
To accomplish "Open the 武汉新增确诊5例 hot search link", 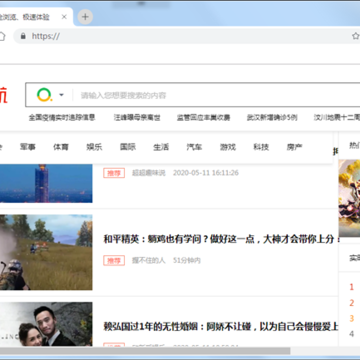I will [272, 117].
